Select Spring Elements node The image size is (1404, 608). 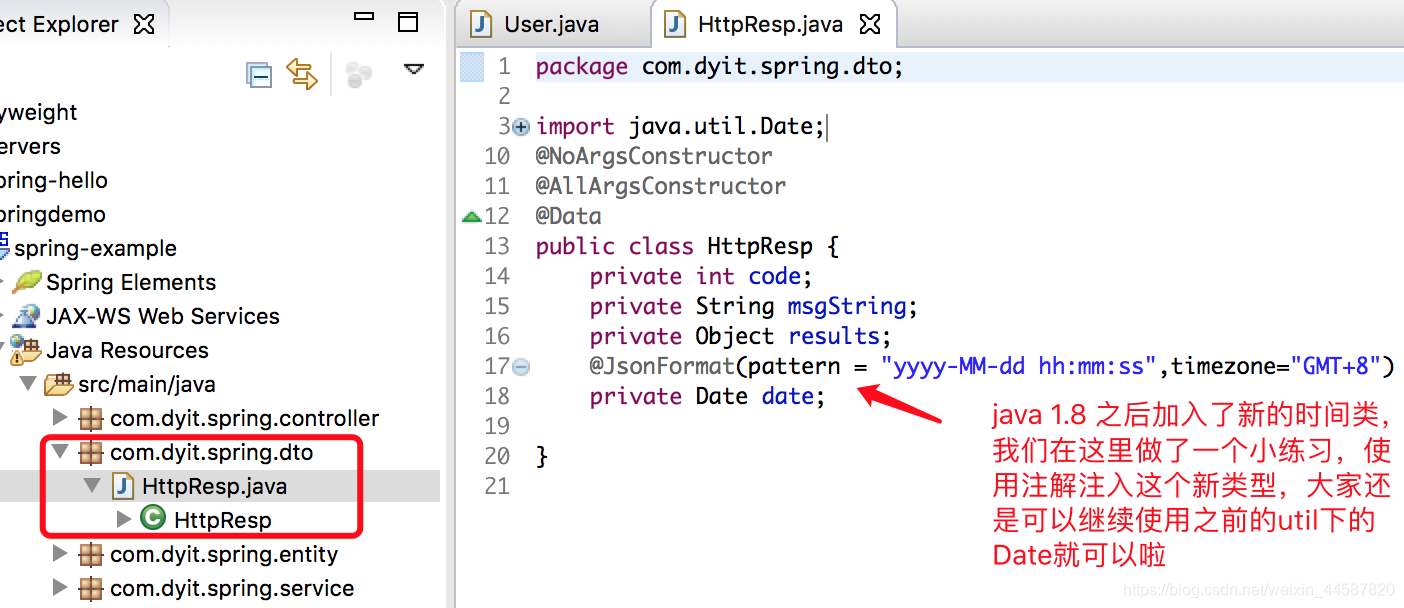[x=131, y=282]
